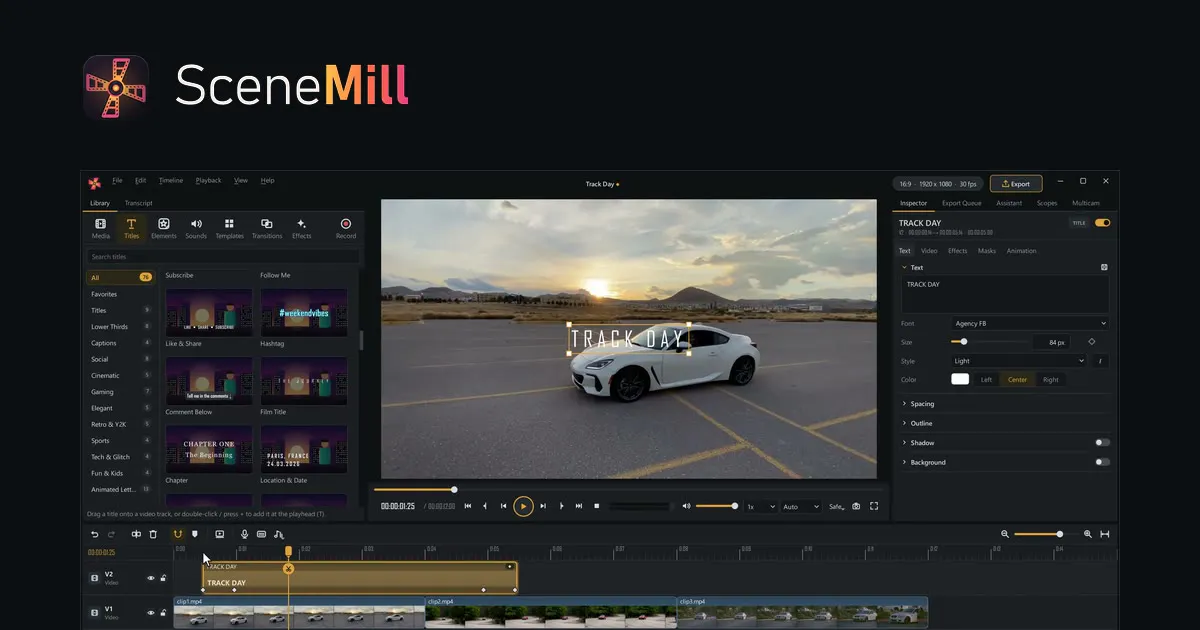Play the preview video
Image resolution: width=1200 pixels, height=630 pixels.
click(x=523, y=507)
